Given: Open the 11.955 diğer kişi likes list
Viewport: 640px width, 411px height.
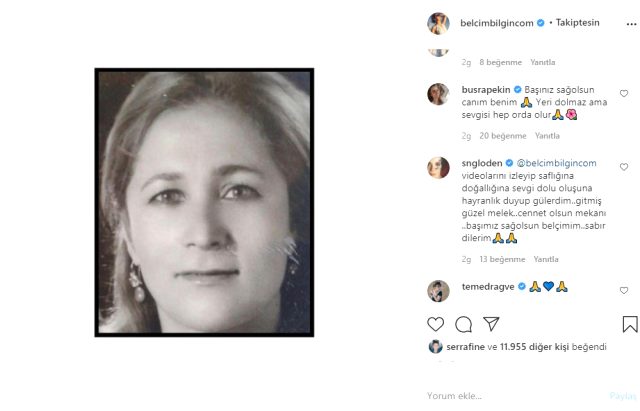Looking at the screenshot, I should 534,346.
